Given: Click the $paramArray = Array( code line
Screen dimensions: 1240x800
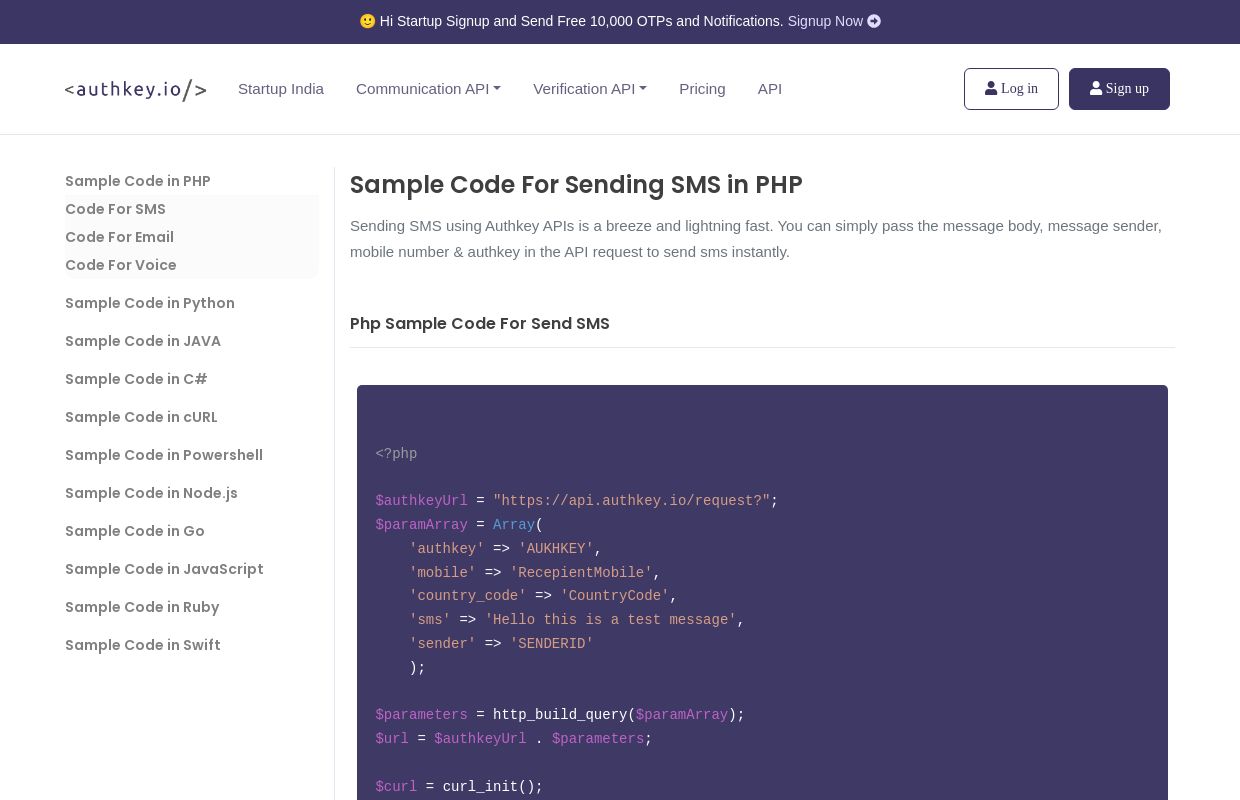Looking at the screenshot, I should (x=459, y=525).
